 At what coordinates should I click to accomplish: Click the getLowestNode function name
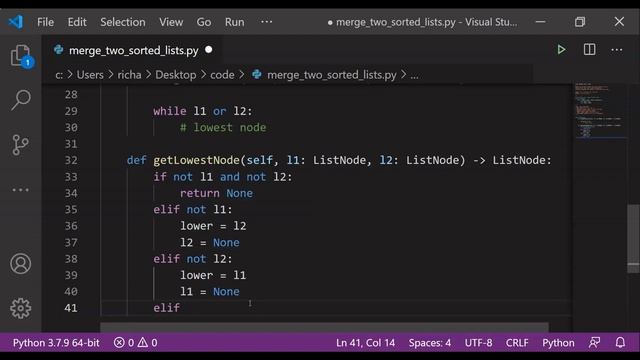196,160
